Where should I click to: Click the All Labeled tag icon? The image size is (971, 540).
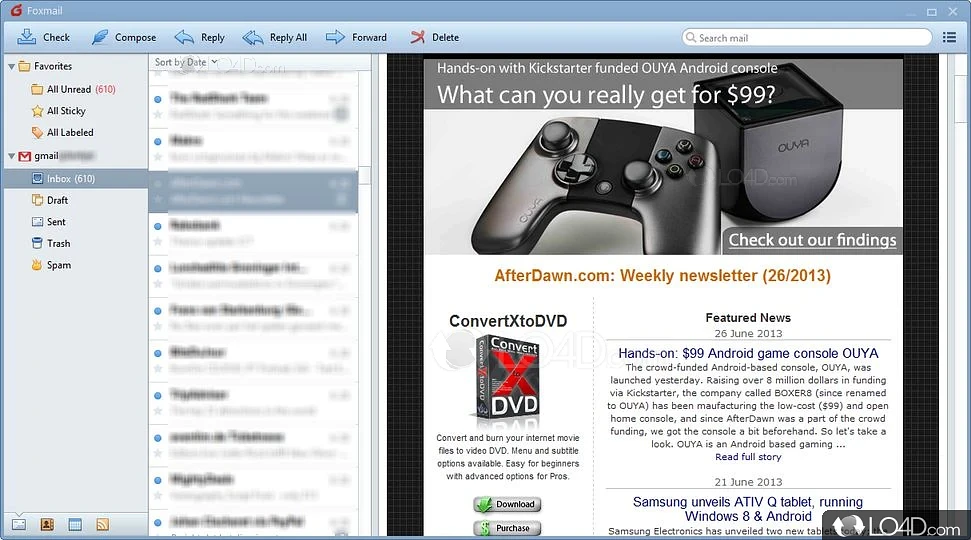pos(37,133)
